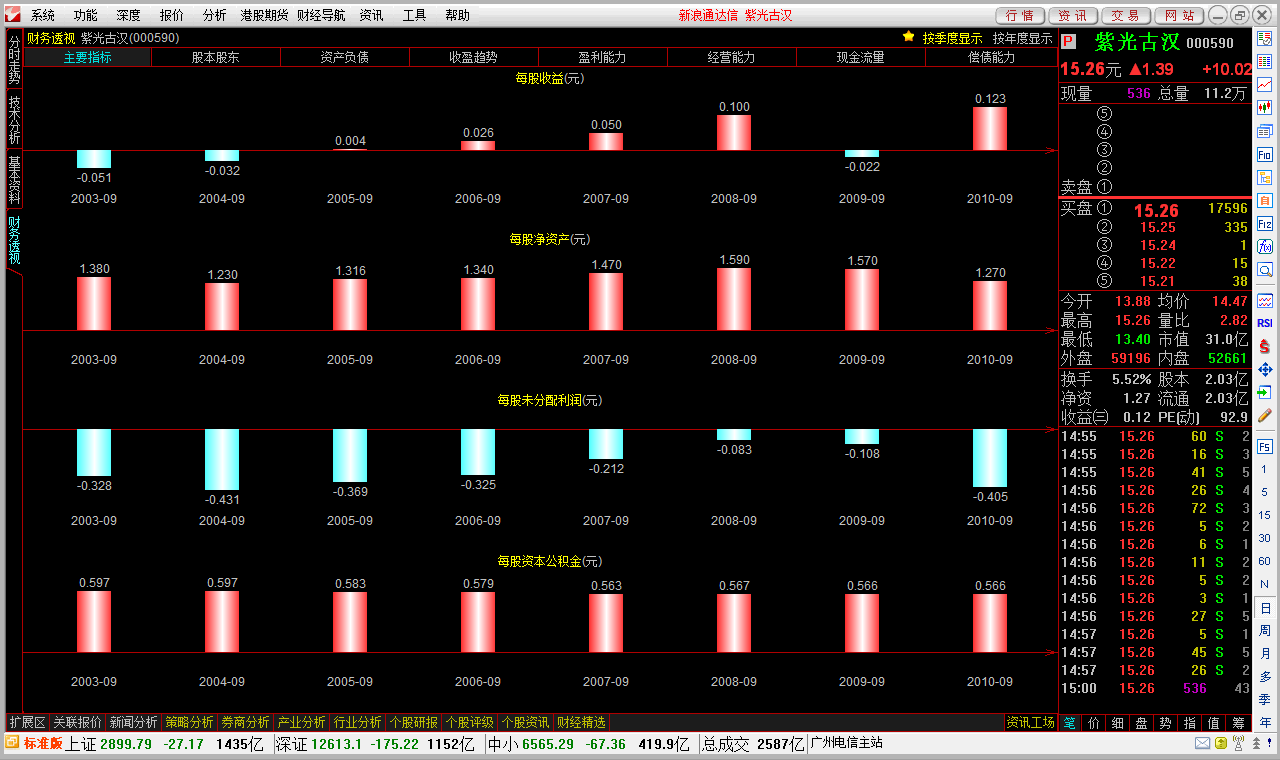The width and height of the screenshot is (1280, 760).
Task: Select the 技术分析 vertical side tab
Action: [14, 119]
